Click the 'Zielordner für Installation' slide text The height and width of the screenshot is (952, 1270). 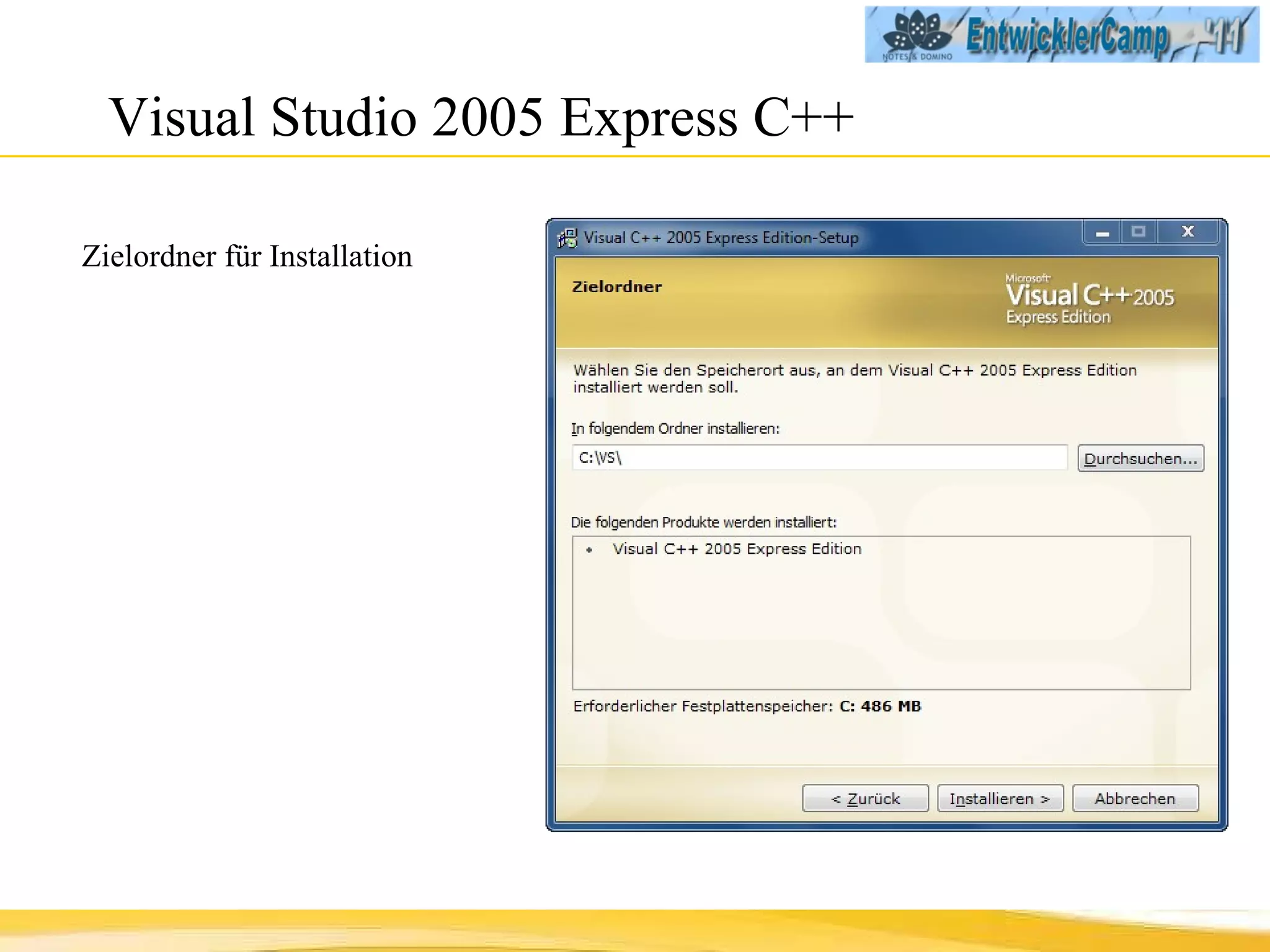click(x=247, y=257)
